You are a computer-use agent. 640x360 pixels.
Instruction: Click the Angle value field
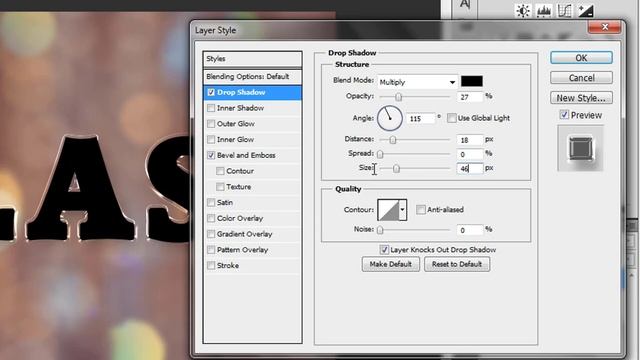click(x=421, y=118)
